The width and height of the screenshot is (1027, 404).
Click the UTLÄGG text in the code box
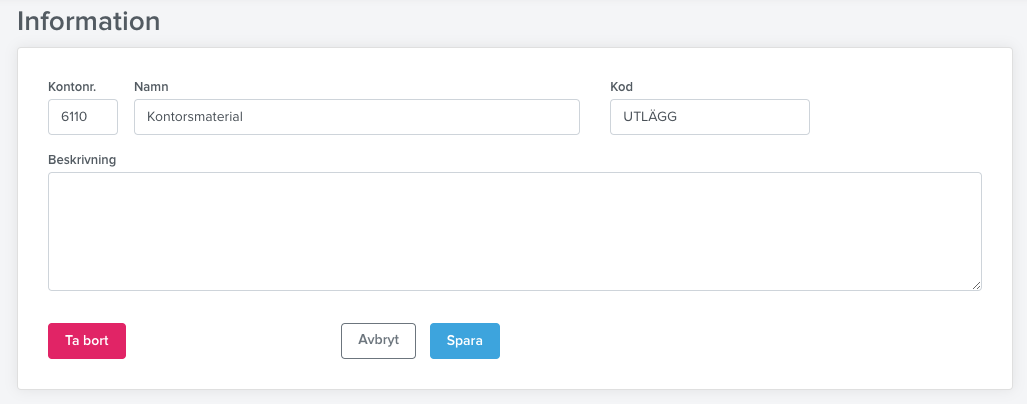point(650,117)
